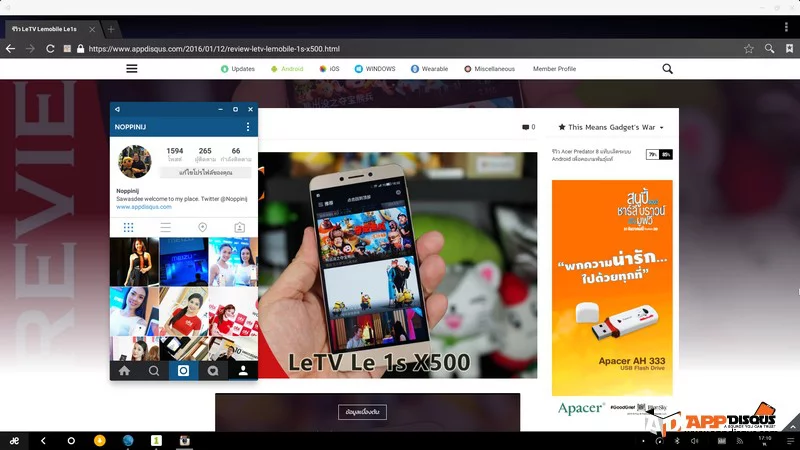Switch to the globe browser taskbar icon
Viewport: 800px width, 450px height.
(128, 440)
